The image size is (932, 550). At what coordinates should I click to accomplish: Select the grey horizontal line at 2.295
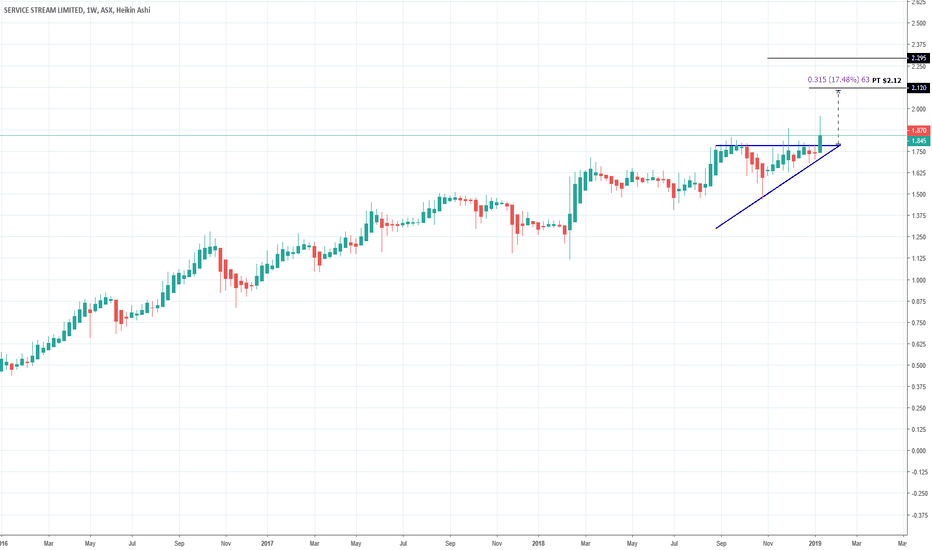tap(837, 58)
